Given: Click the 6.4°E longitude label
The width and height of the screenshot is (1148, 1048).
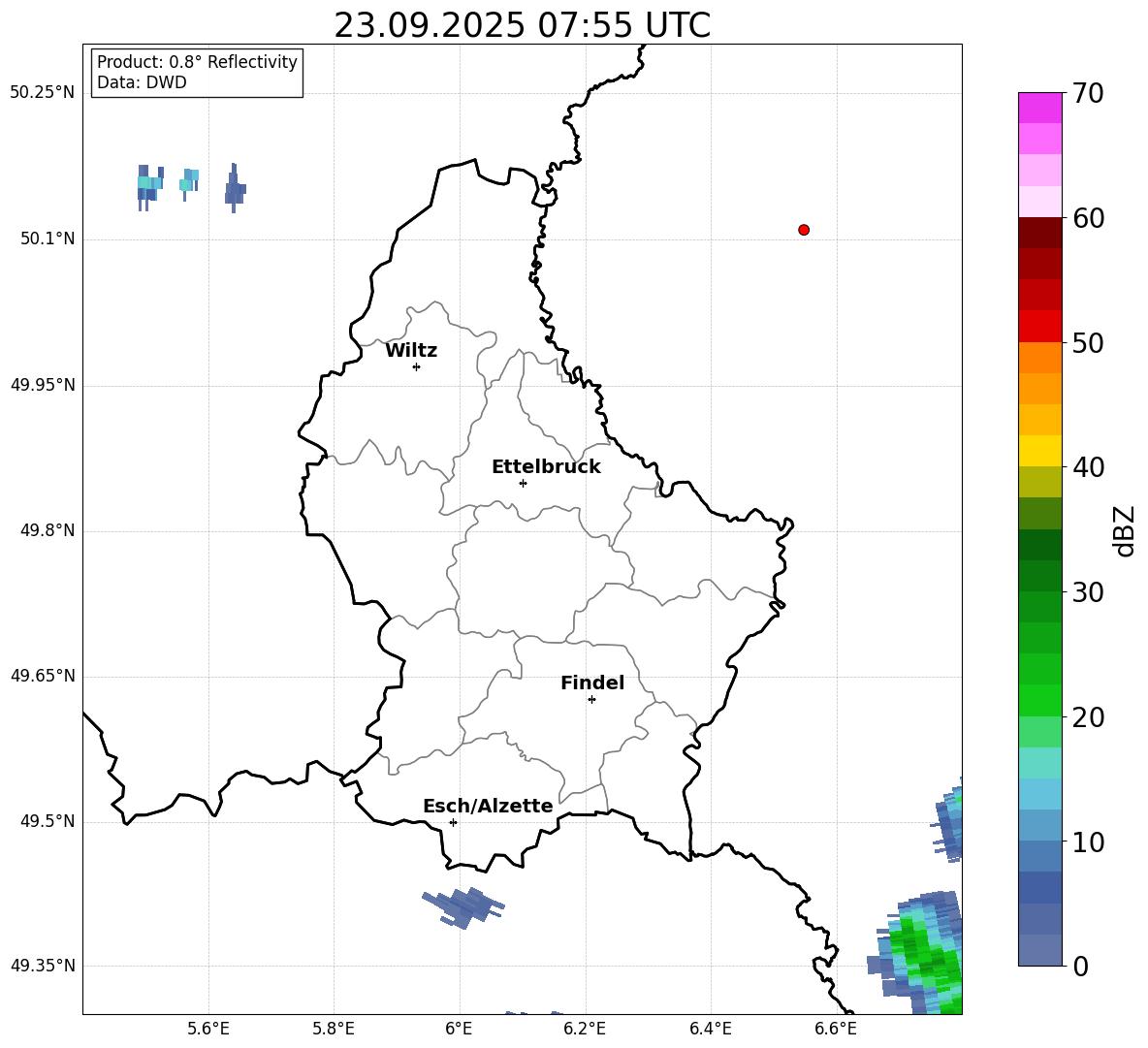Looking at the screenshot, I should (x=711, y=1029).
